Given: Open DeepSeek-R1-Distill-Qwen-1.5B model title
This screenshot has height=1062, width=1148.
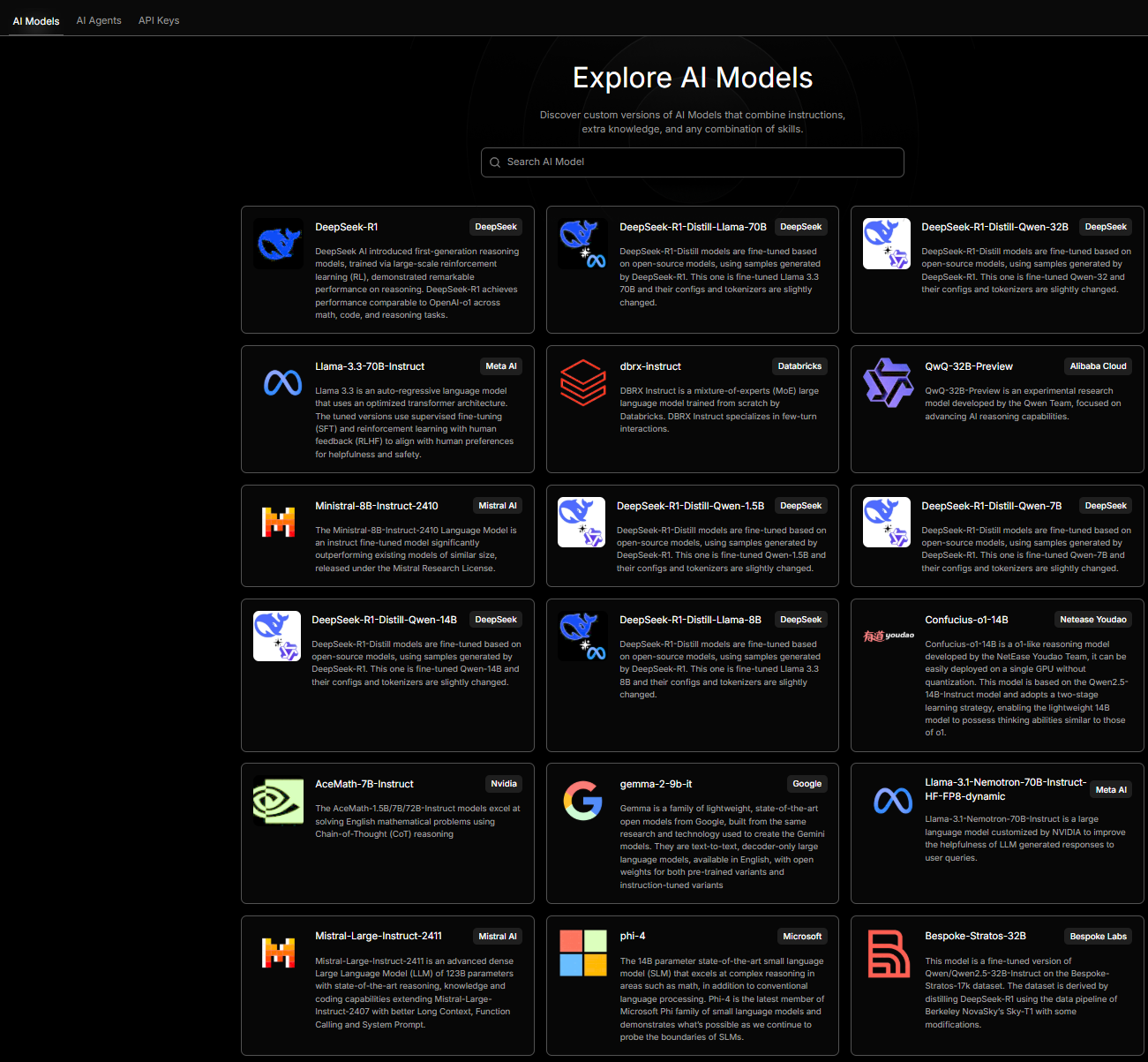Looking at the screenshot, I should (x=690, y=506).
